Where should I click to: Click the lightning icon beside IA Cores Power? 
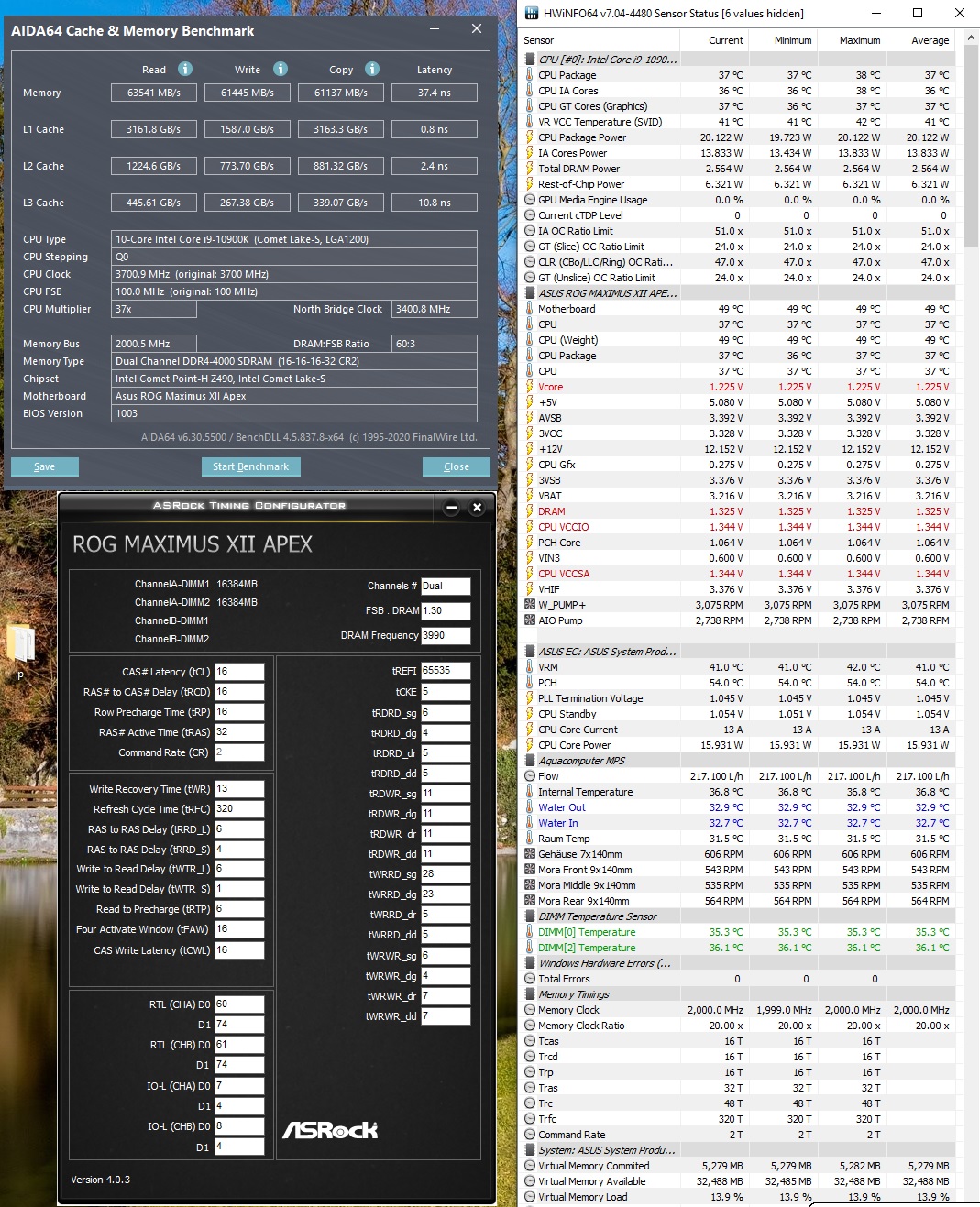point(530,153)
